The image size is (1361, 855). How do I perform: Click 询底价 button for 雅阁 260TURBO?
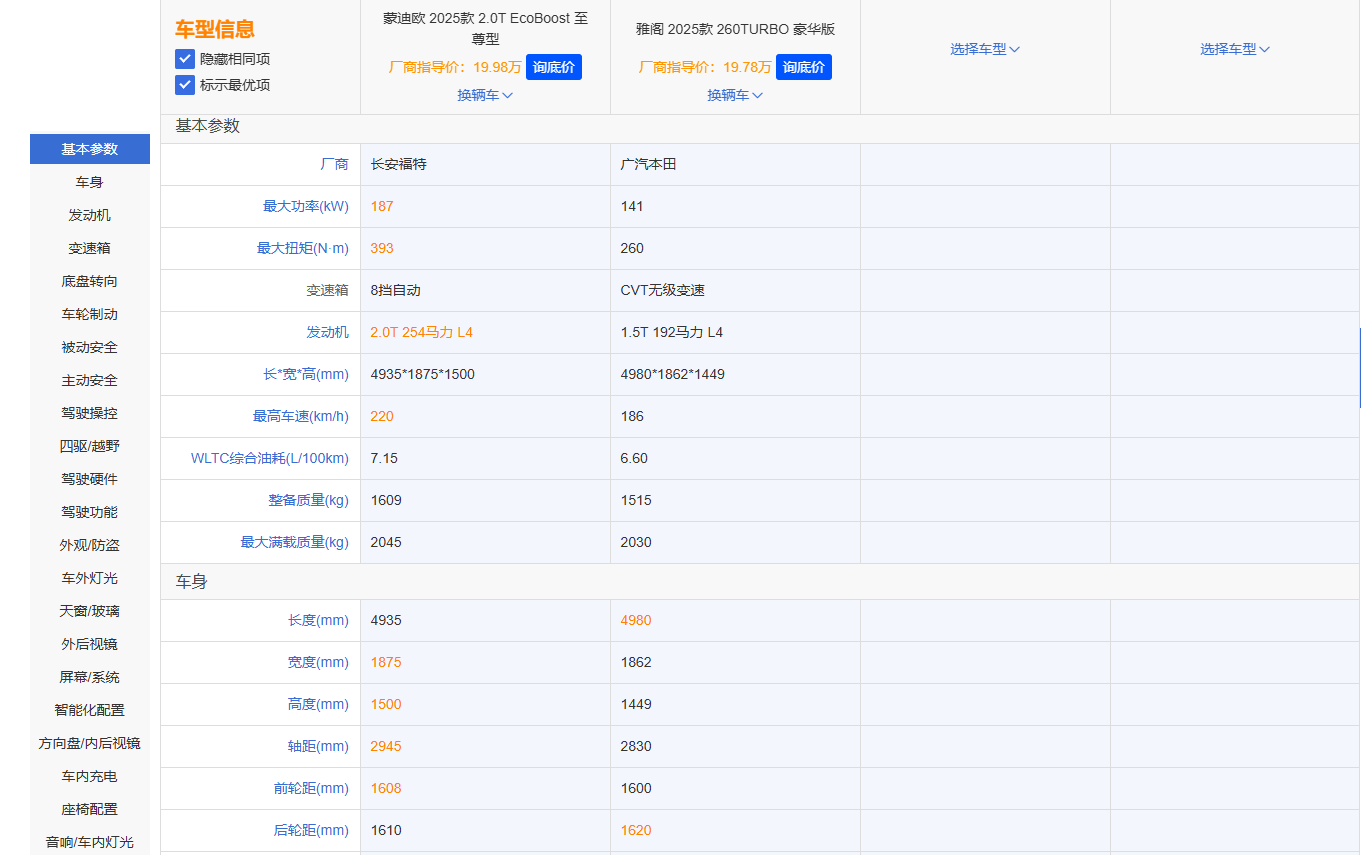point(803,67)
